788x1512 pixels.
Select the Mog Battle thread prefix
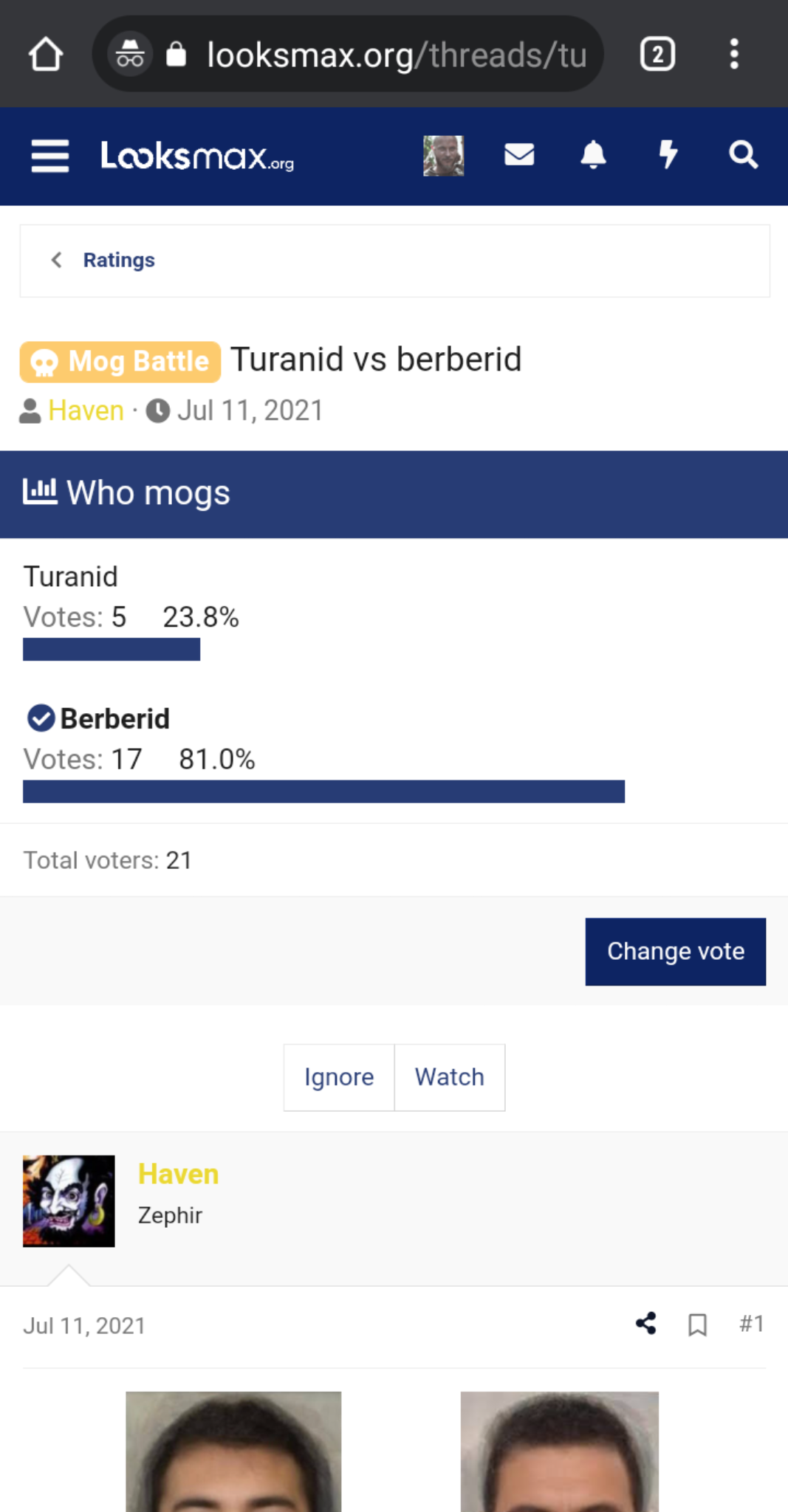120,362
